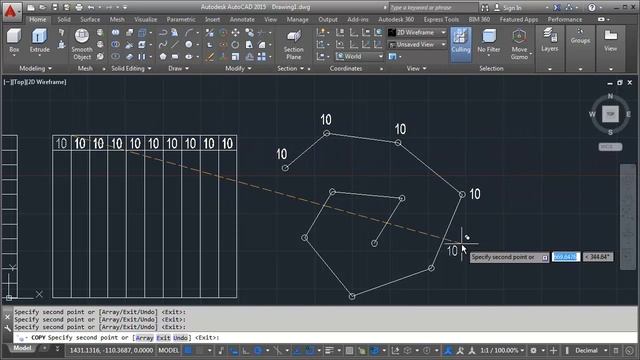Image resolution: width=640 pixels, height=360 pixels.
Task: Click the Plot printer quick access icon
Action: tap(79, 7)
